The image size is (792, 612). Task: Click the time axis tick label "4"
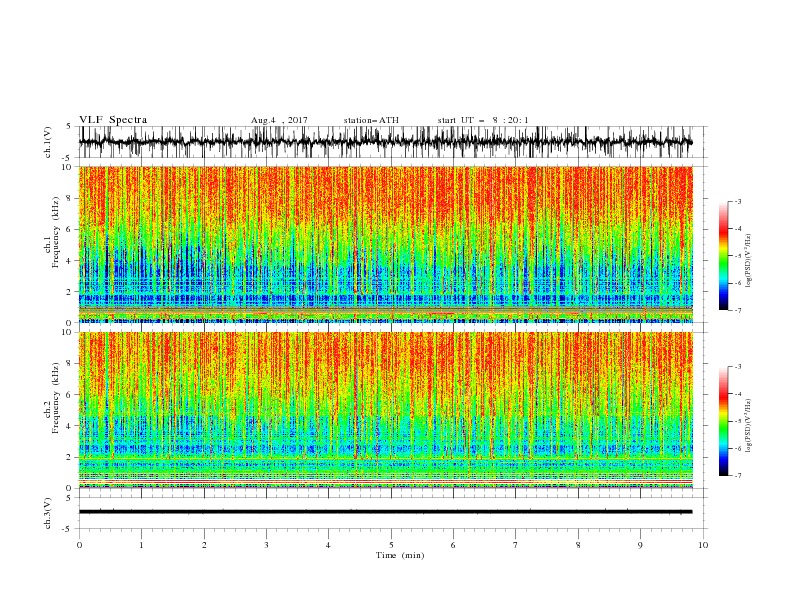coord(328,545)
